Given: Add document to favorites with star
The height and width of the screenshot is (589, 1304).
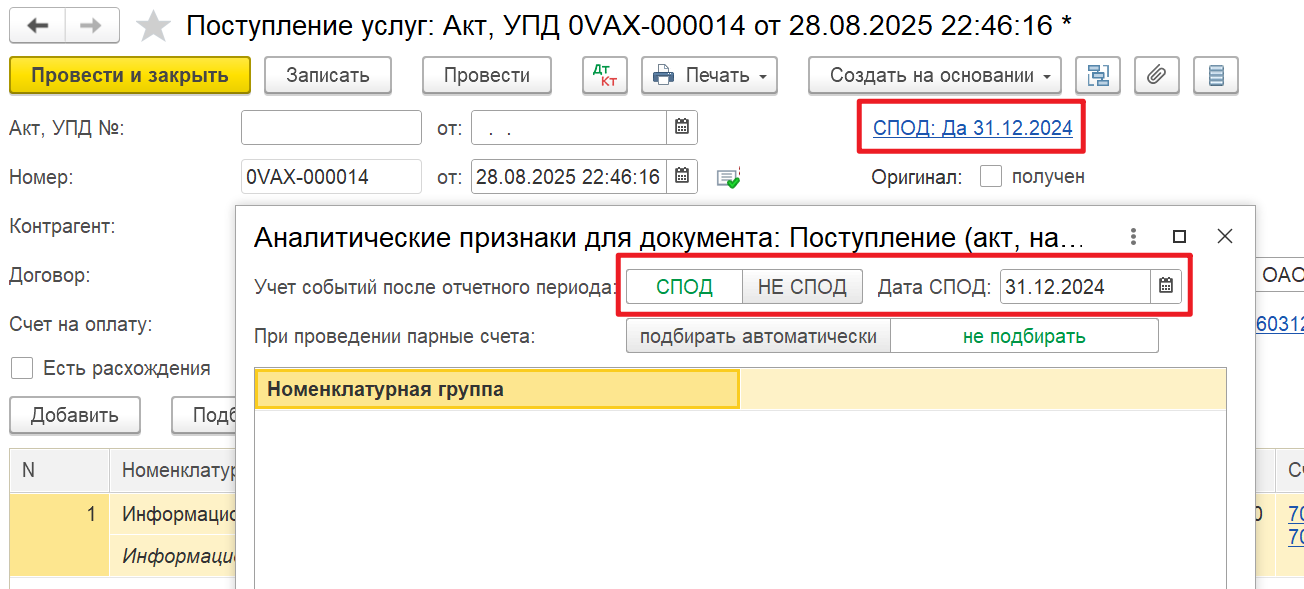Looking at the screenshot, I should pyautogui.click(x=153, y=26).
